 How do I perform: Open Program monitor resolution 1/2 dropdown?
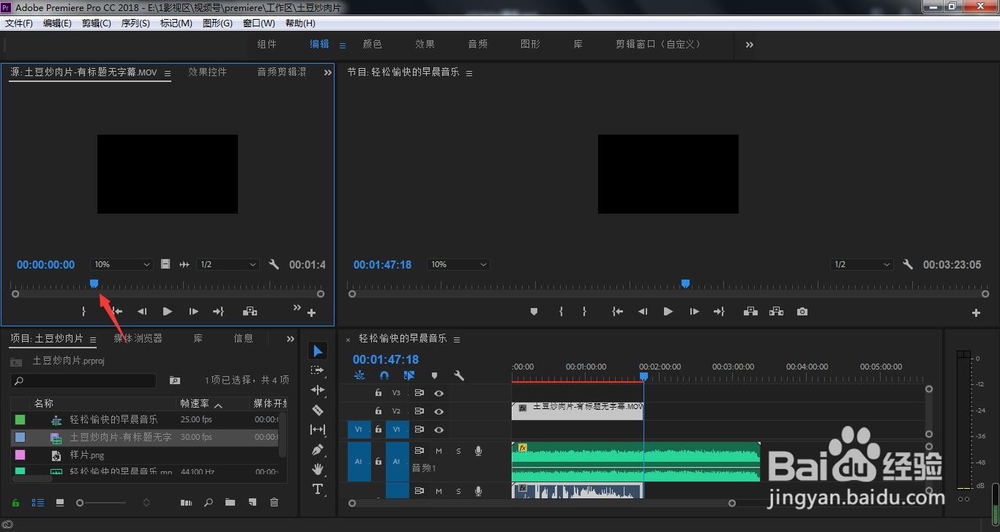[x=862, y=264]
